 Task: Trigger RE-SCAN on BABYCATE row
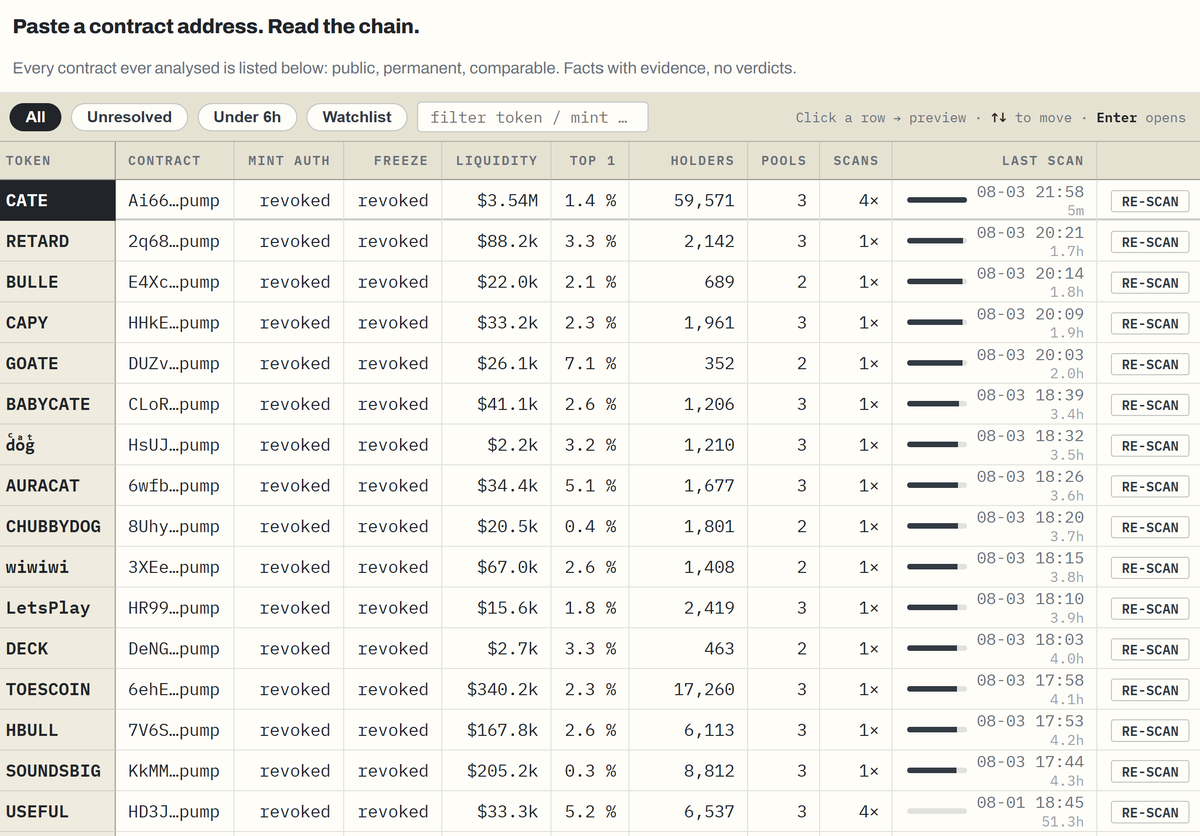click(x=1150, y=405)
